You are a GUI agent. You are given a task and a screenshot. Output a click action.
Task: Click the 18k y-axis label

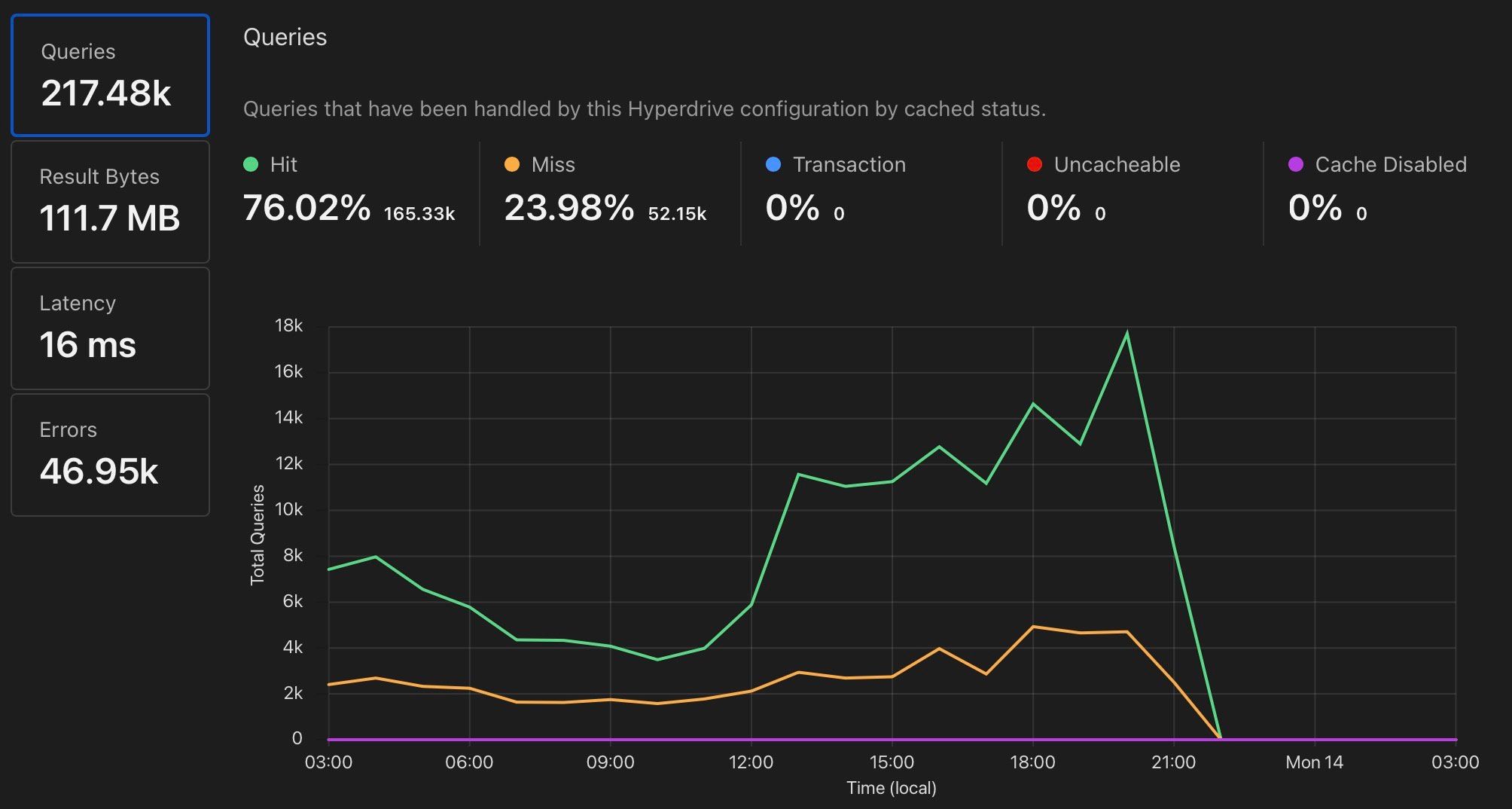tap(288, 326)
